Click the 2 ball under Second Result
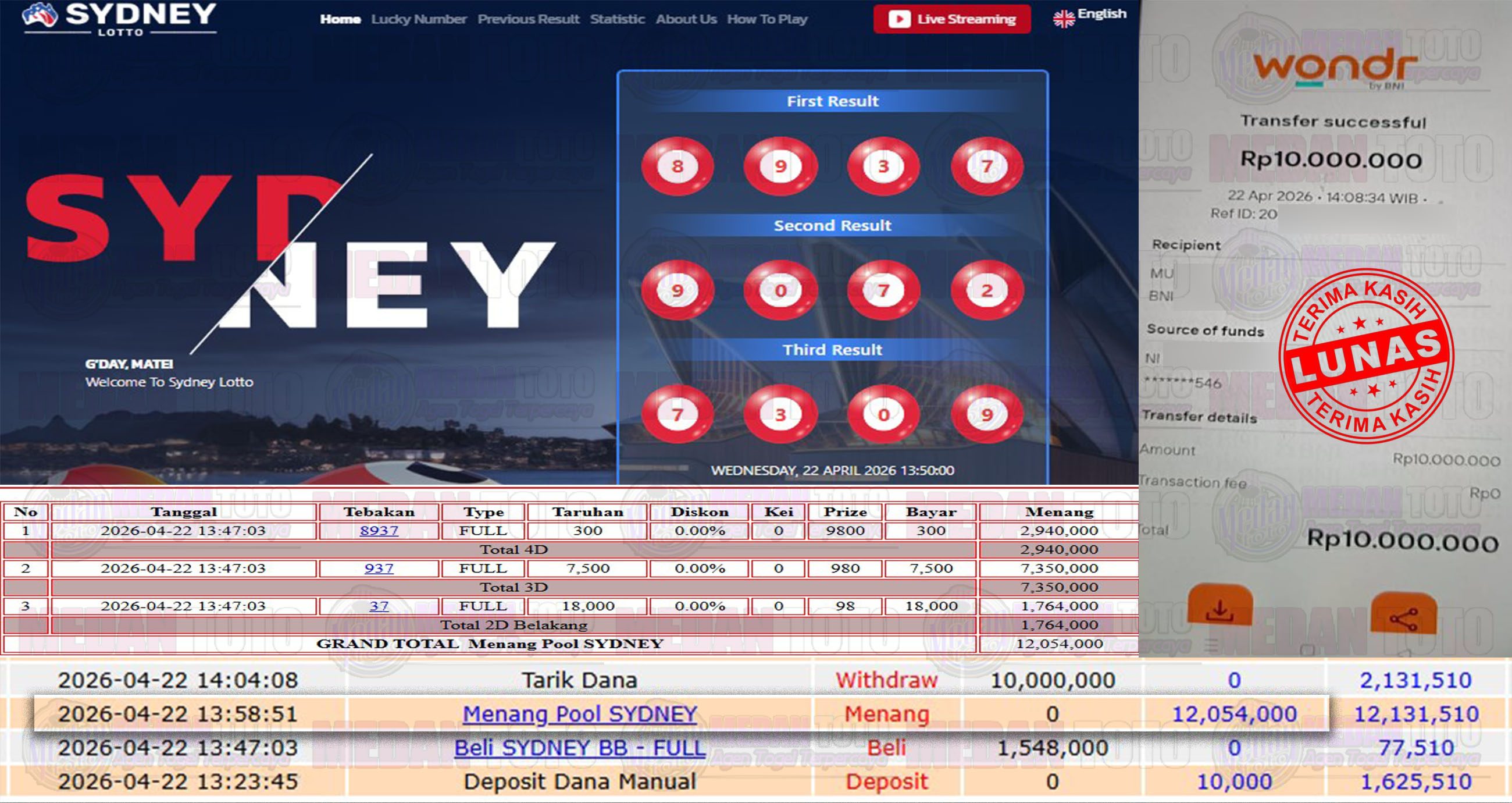Viewport: 1512px width, 803px height. pyautogui.click(x=987, y=290)
